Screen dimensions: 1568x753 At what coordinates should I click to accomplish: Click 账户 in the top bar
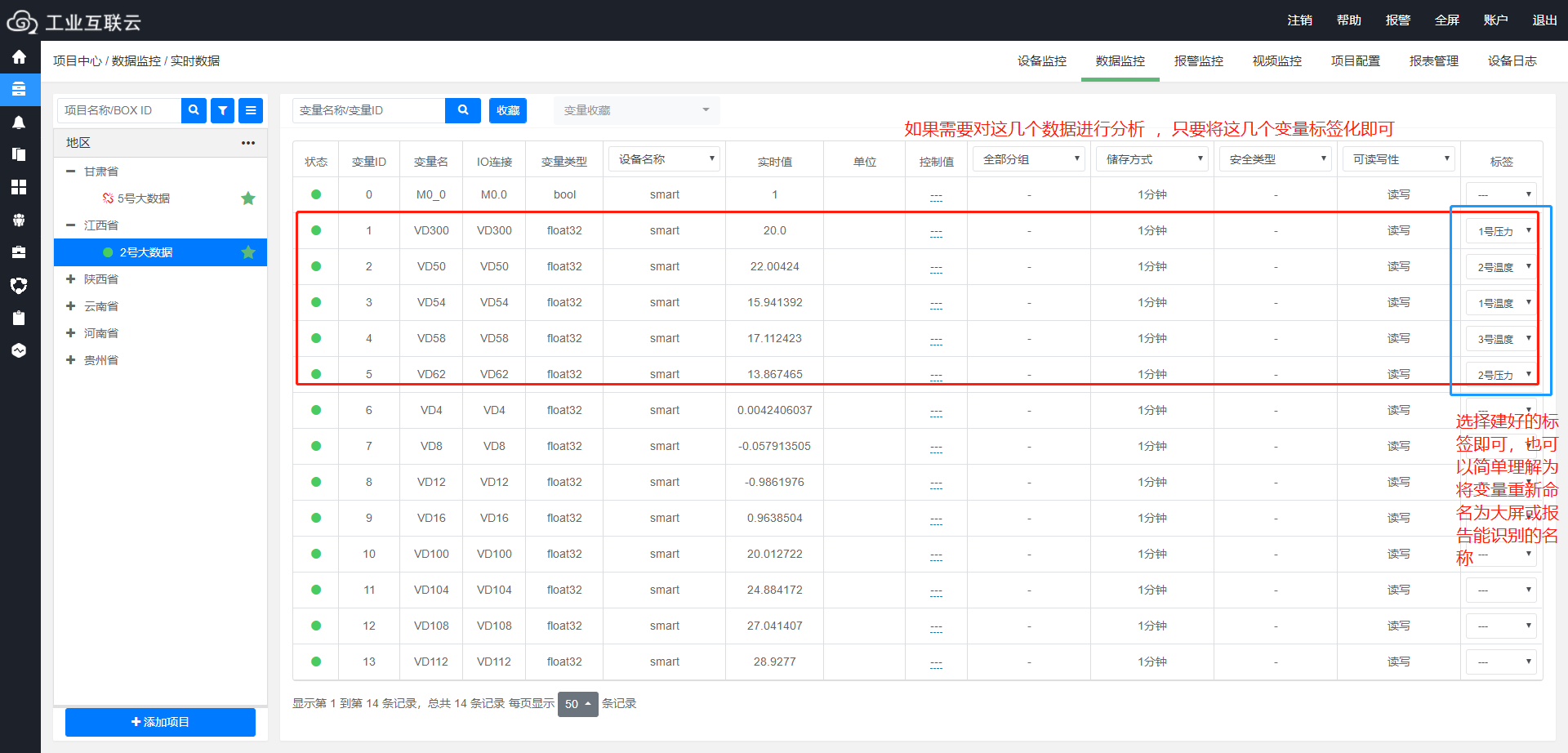point(1496,20)
